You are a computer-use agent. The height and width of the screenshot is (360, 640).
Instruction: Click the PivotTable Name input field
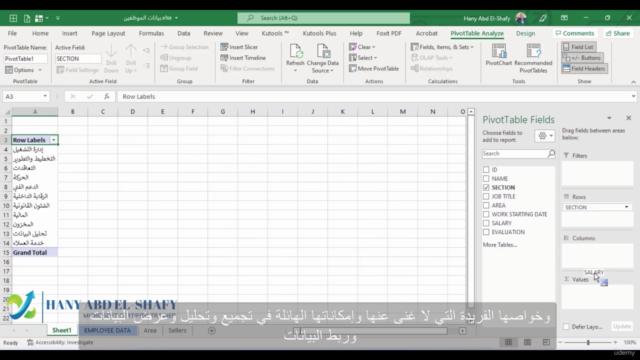[25, 59]
